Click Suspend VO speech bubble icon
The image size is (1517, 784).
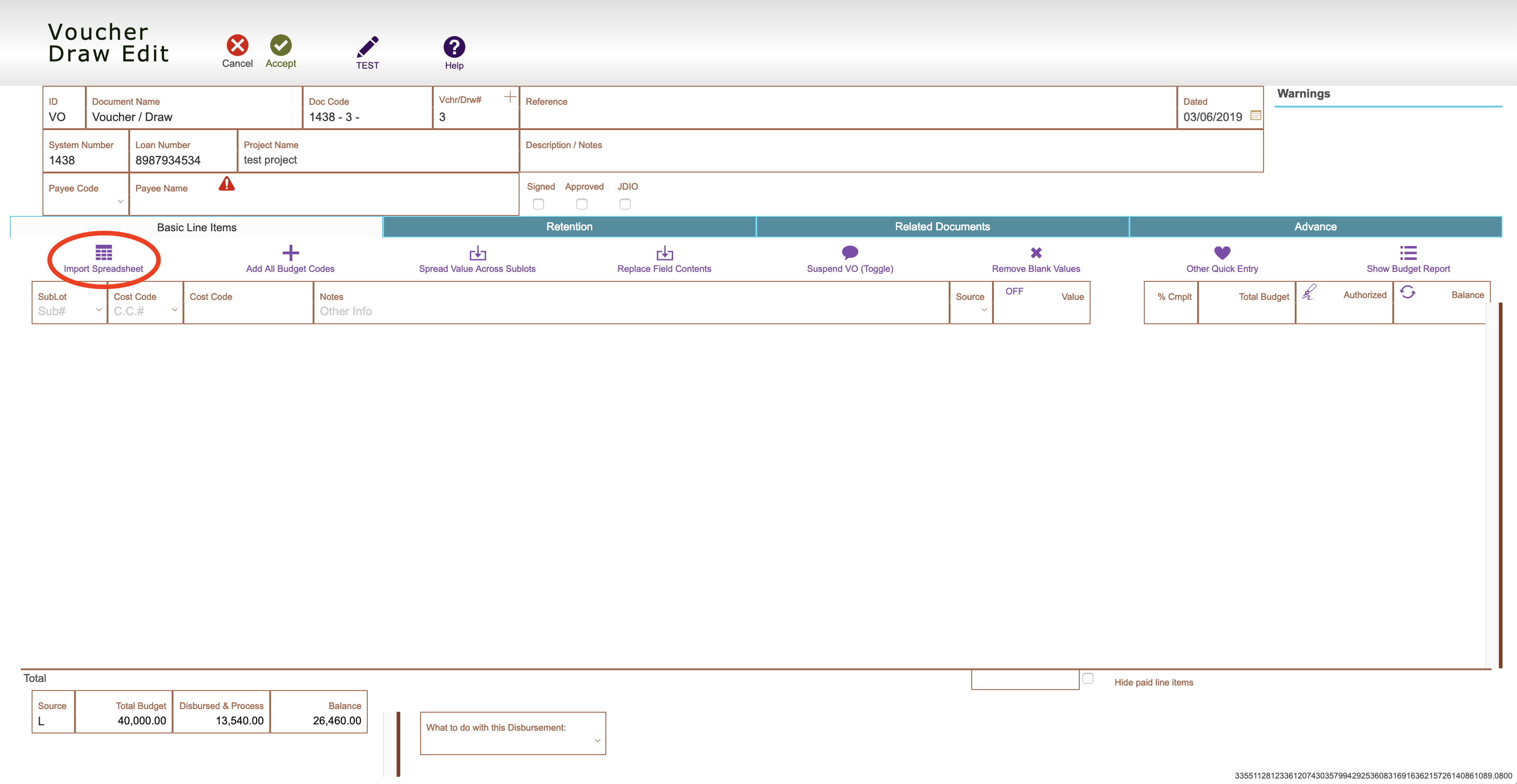click(850, 252)
